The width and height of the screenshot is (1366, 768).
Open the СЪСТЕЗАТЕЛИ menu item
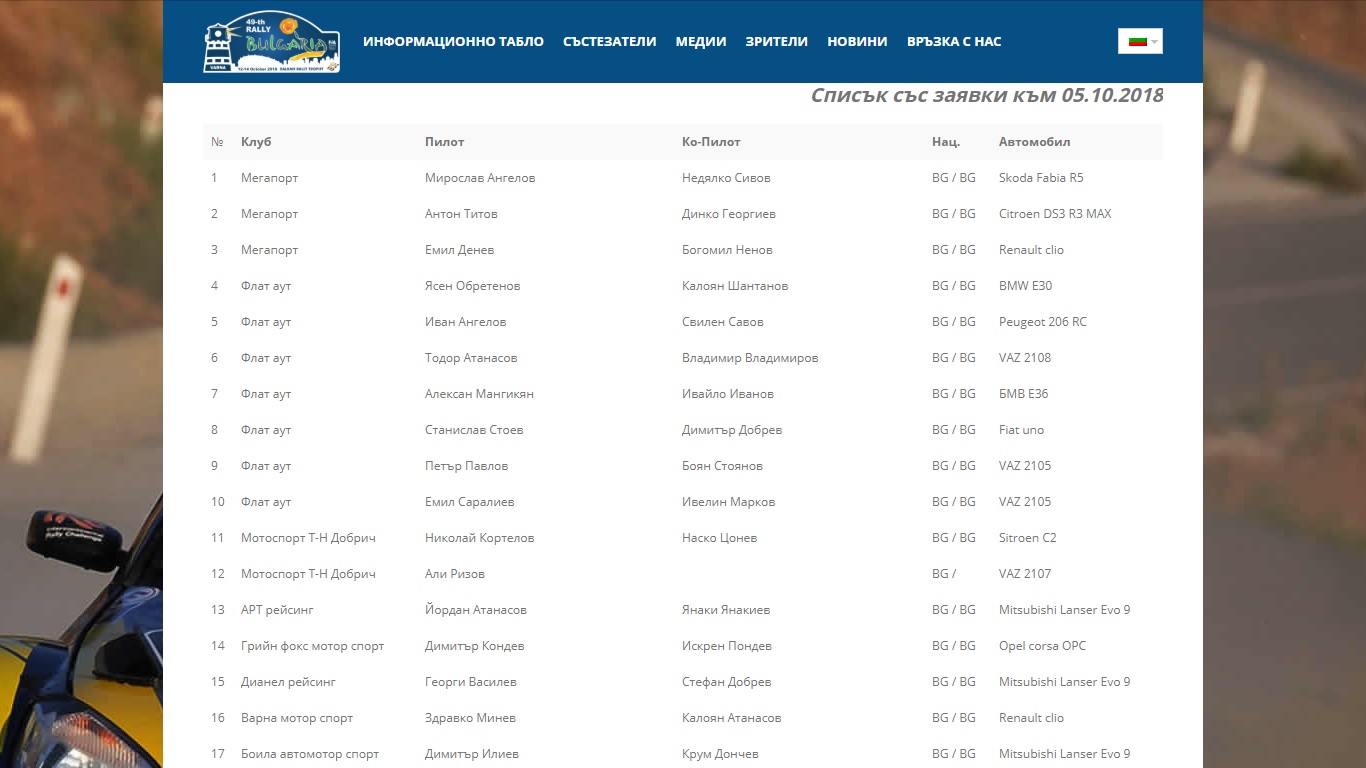pyautogui.click(x=609, y=42)
